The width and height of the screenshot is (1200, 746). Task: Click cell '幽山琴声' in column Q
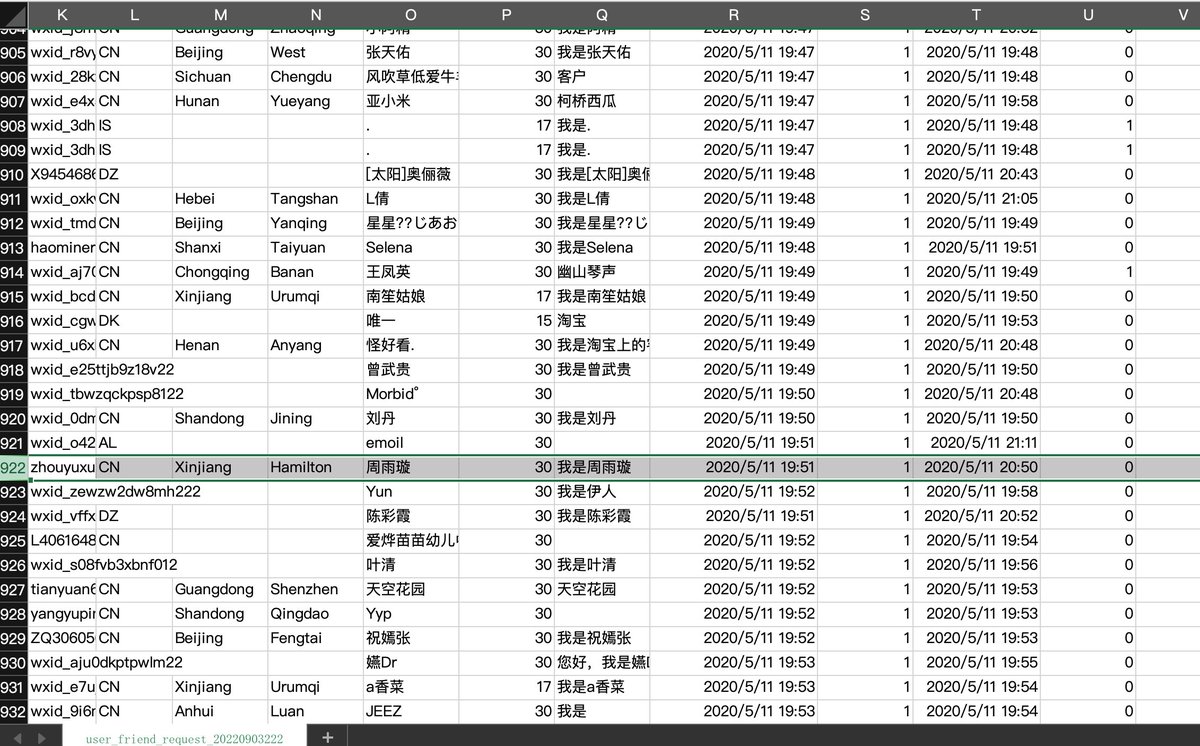[602, 272]
